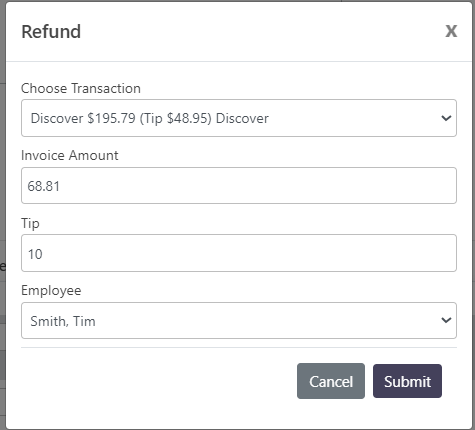Cancel the refund
Image resolution: width=475 pixels, height=430 pixels.
pyautogui.click(x=331, y=381)
